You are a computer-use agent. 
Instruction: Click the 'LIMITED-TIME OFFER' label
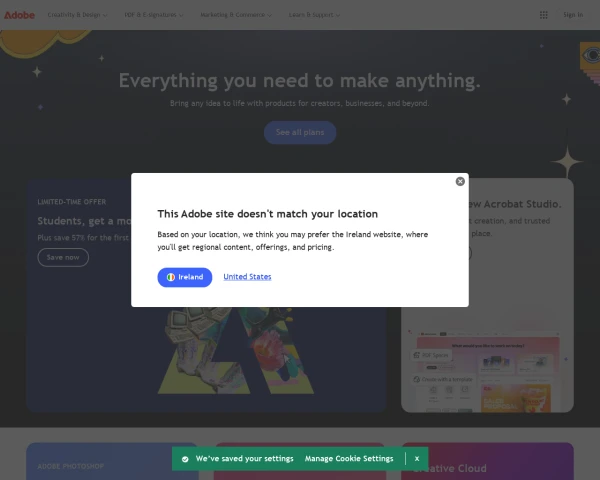pos(72,202)
